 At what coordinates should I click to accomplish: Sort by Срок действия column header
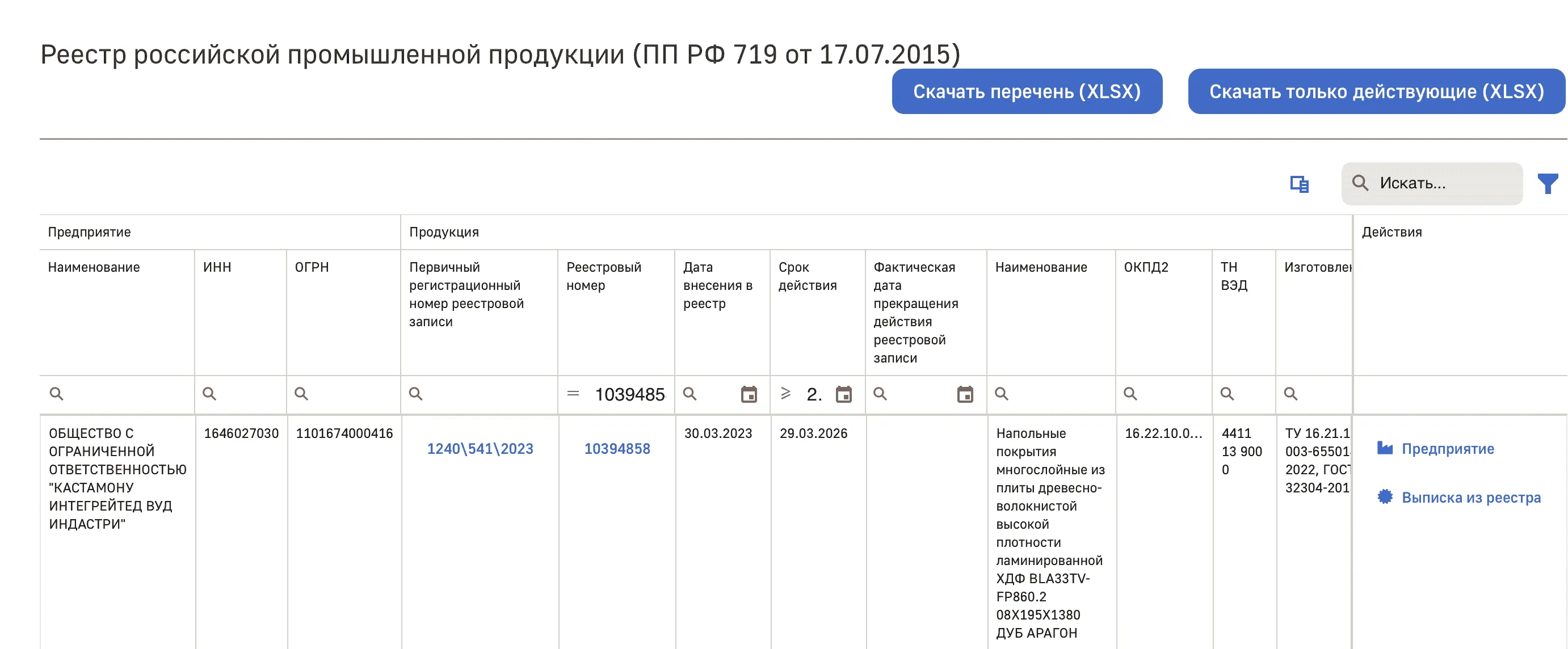807,276
